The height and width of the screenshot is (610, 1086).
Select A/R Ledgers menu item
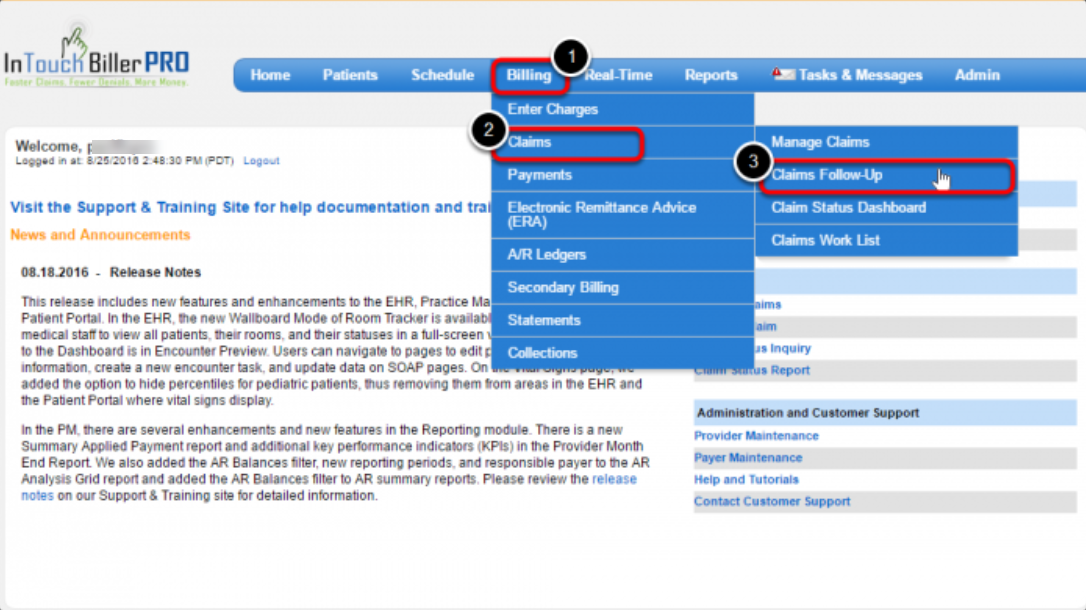pyautogui.click(x=547, y=255)
